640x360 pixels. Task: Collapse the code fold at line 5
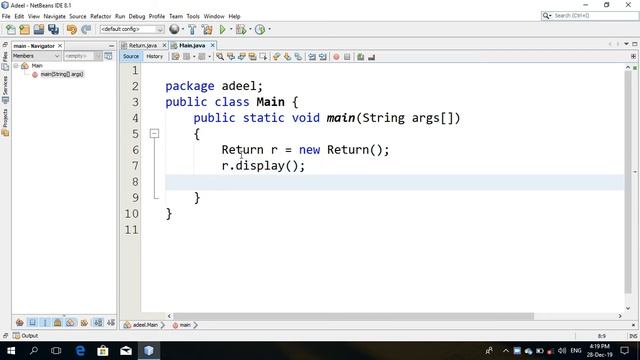154,133
